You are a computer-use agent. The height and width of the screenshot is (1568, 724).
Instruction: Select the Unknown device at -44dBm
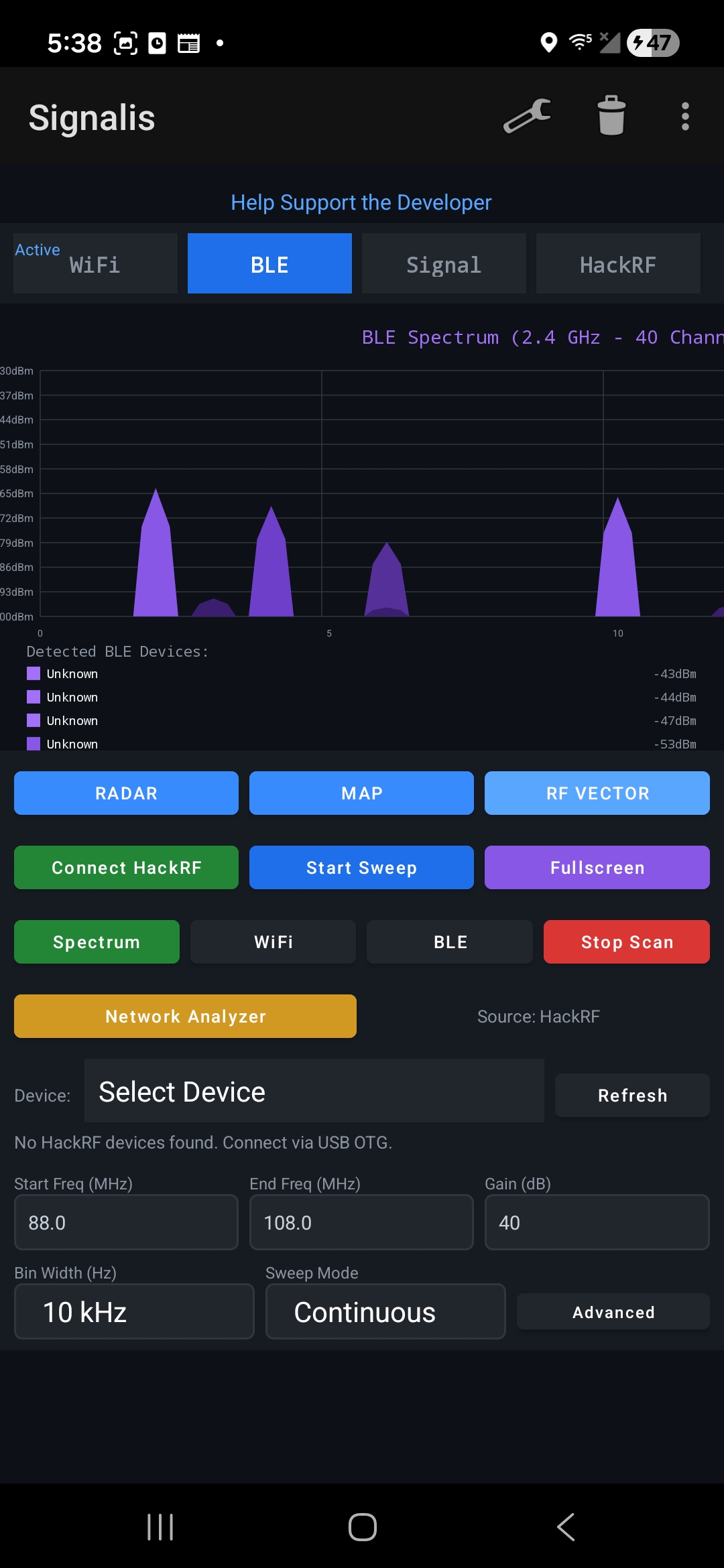click(x=361, y=698)
